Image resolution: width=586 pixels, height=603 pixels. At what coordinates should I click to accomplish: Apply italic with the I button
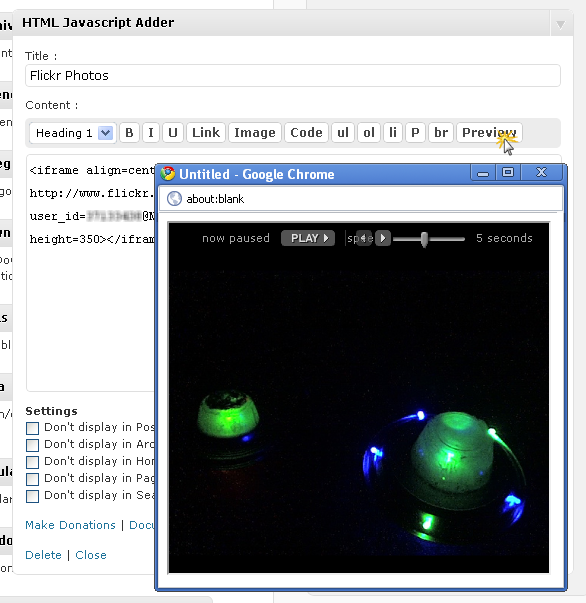pos(151,133)
